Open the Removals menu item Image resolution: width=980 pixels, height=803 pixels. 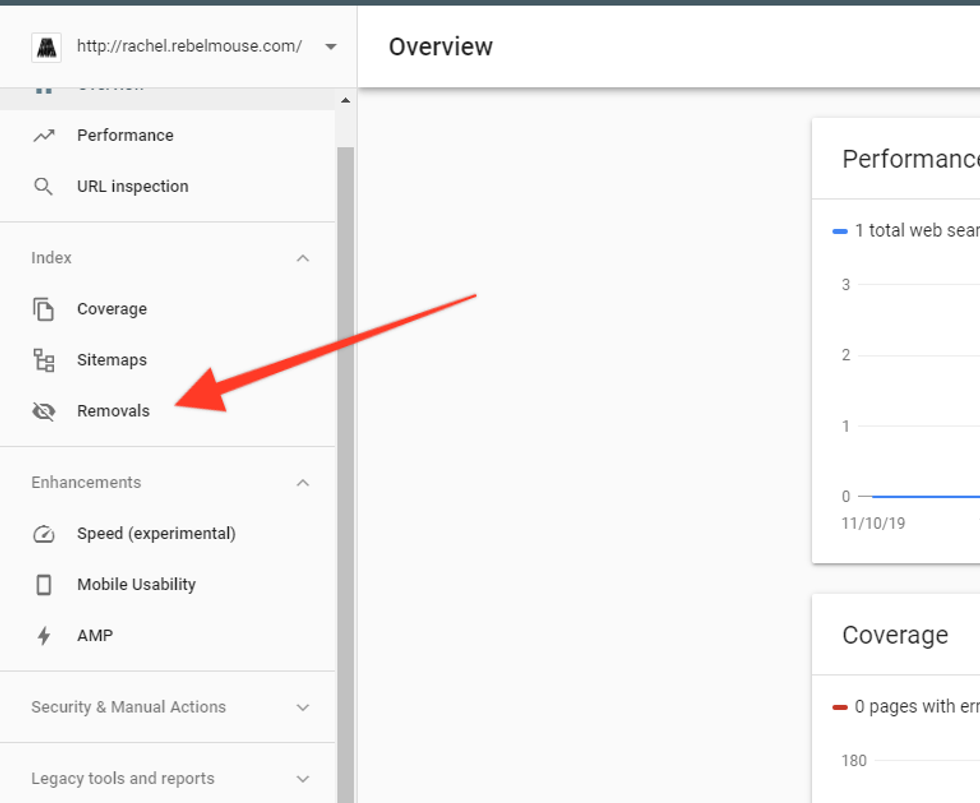point(113,411)
